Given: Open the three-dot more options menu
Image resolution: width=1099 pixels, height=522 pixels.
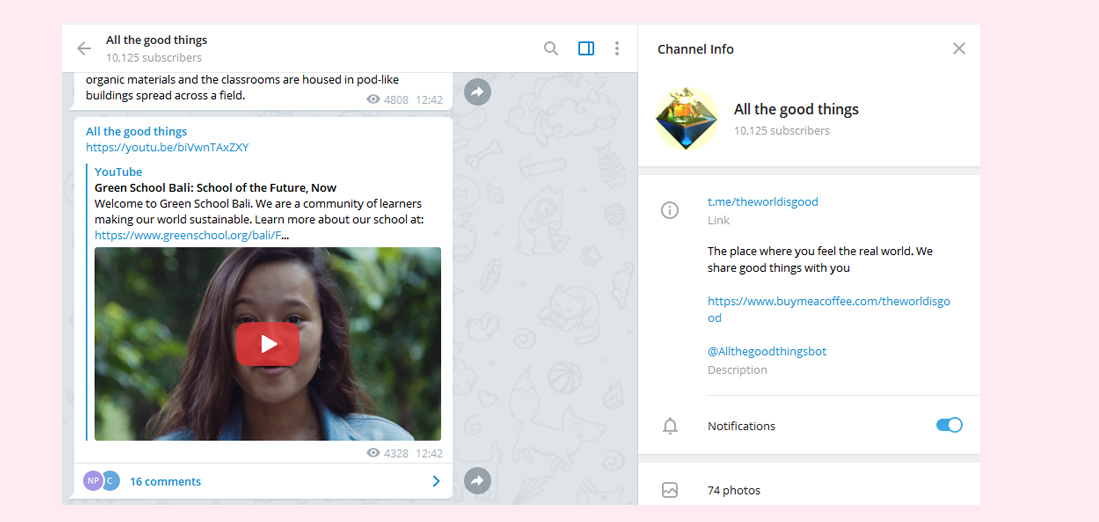Looking at the screenshot, I should [x=617, y=48].
